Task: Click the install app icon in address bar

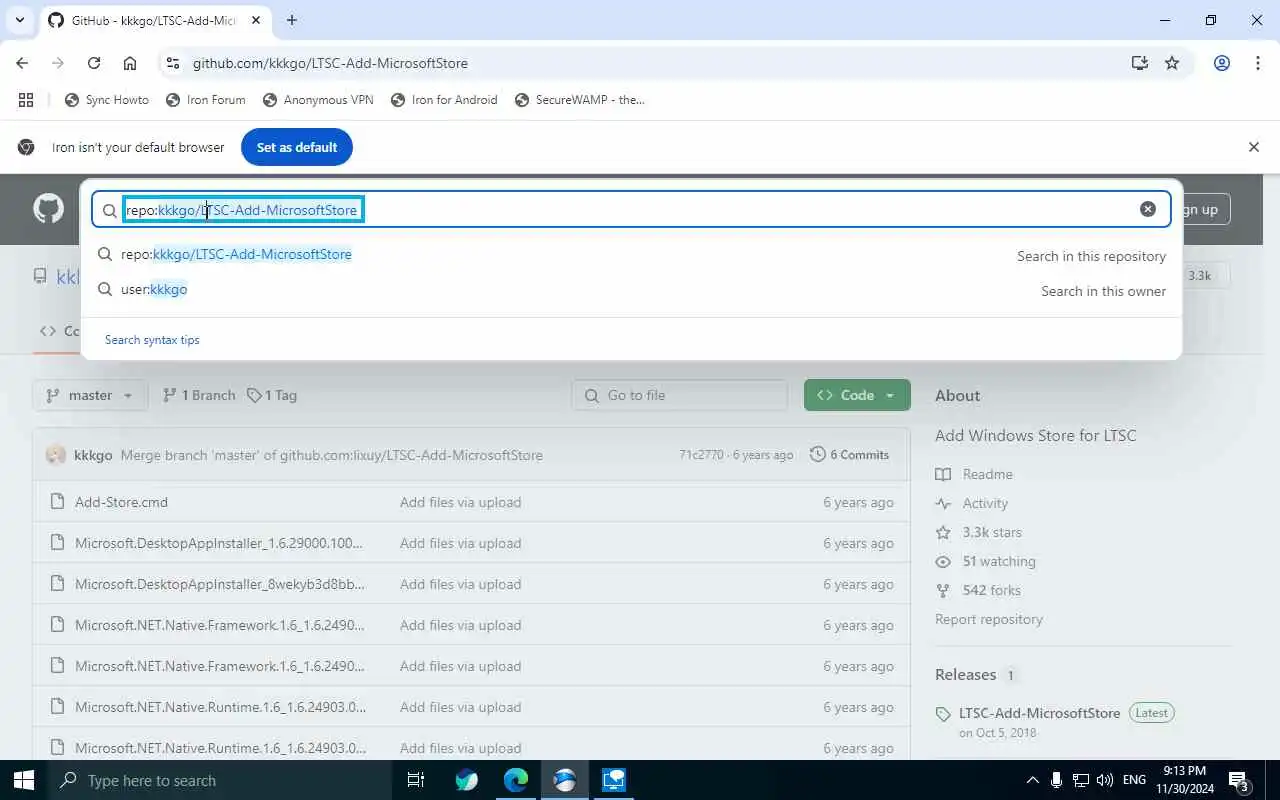Action: pos(1139,63)
